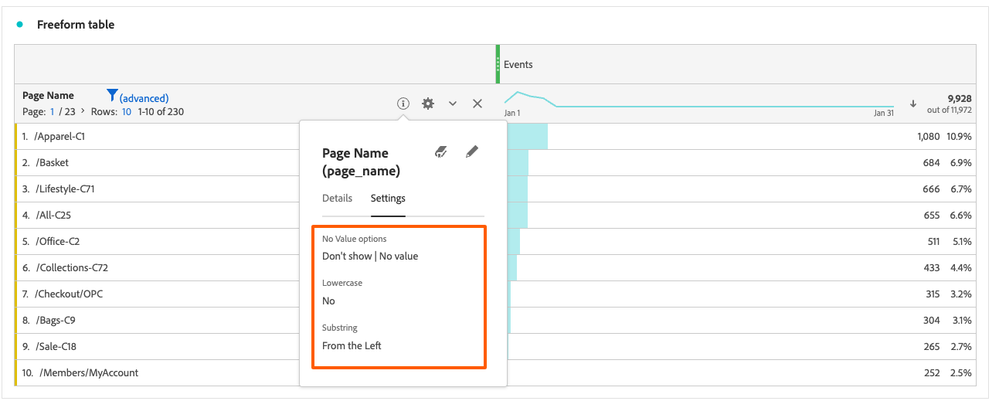The height and width of the screenshot is (401, 999).
Task: Switch to the Details tab
Action: (x=337, y=198)
